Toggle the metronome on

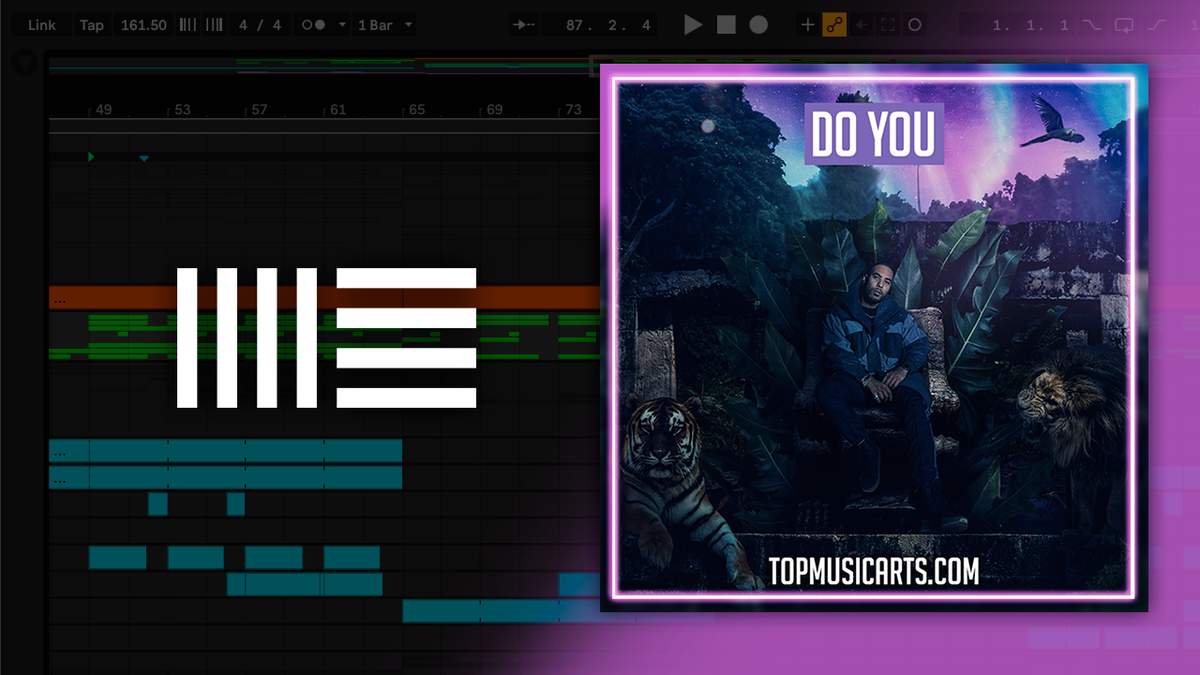pos(315,24)
